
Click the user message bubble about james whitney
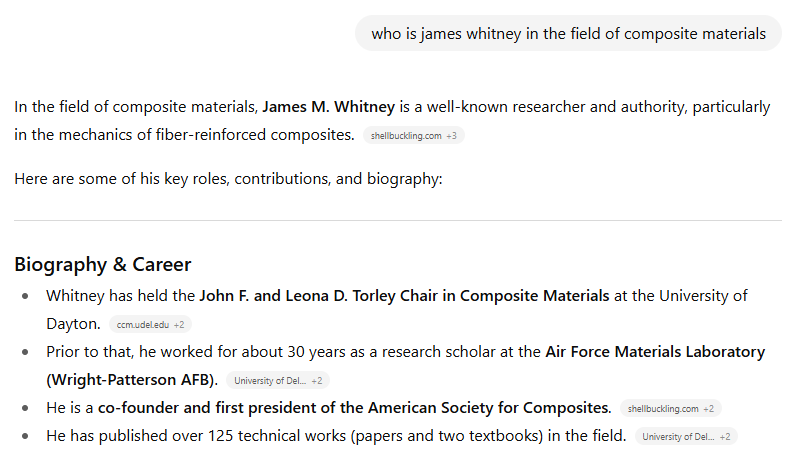coord(568,33)
